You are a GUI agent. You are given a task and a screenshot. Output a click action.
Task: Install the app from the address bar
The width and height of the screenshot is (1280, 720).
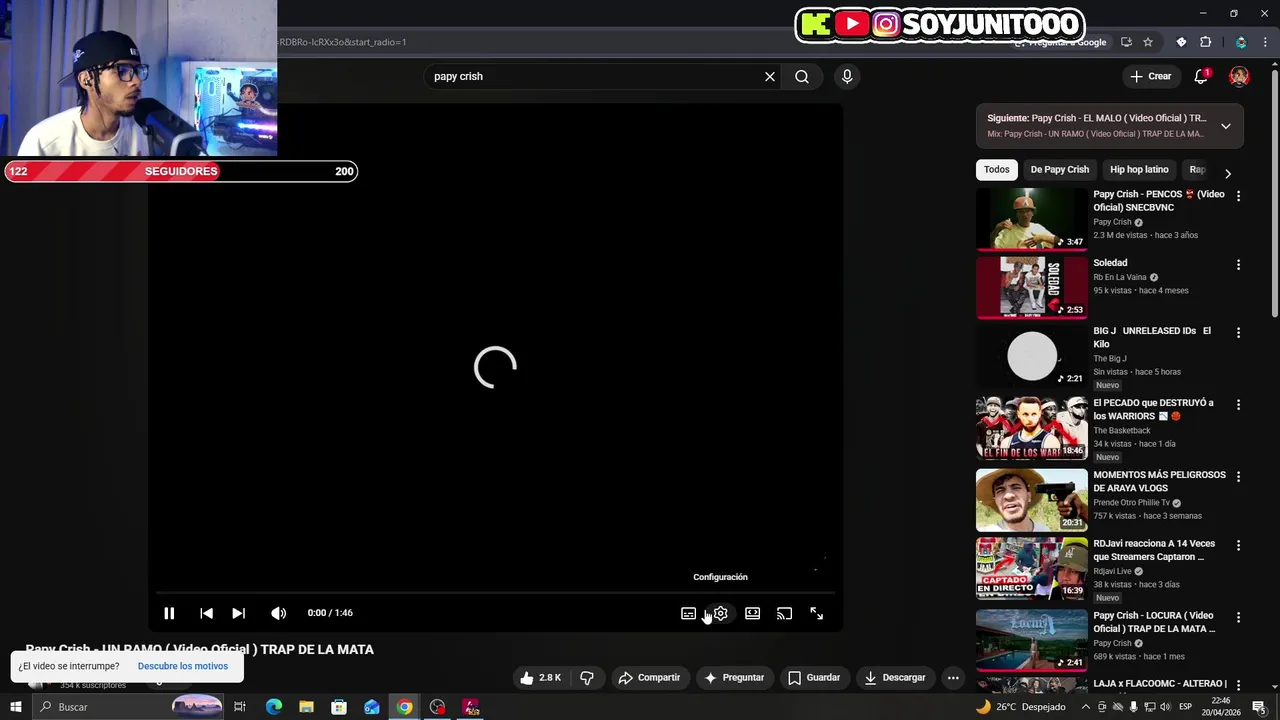(x=1126, y=42)
